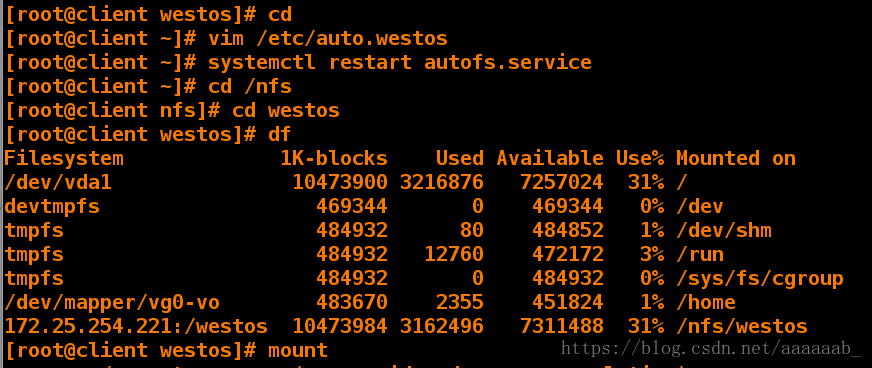Select the 'Available' column header

[550, 158]
